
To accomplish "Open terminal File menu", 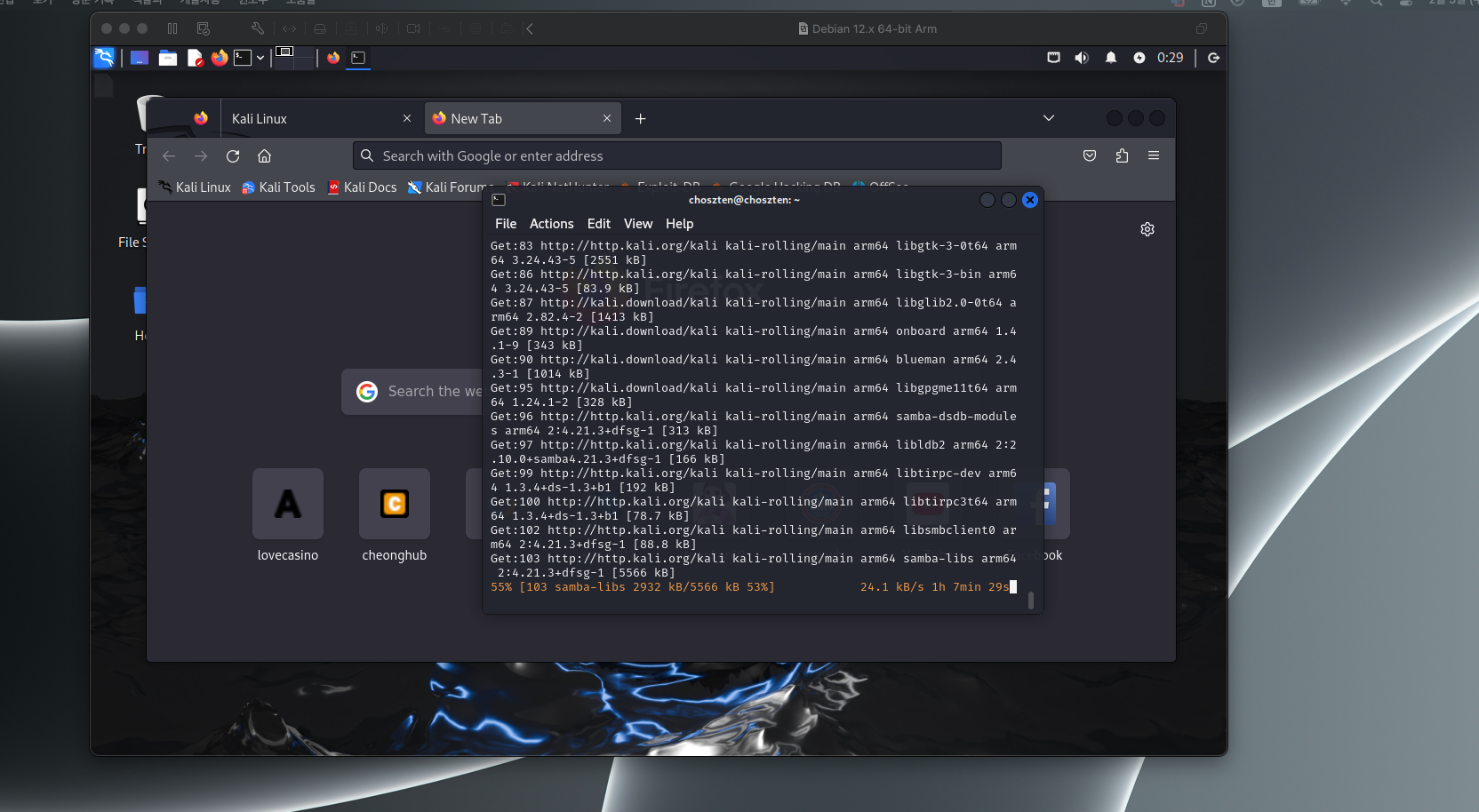I will point(506,224).
